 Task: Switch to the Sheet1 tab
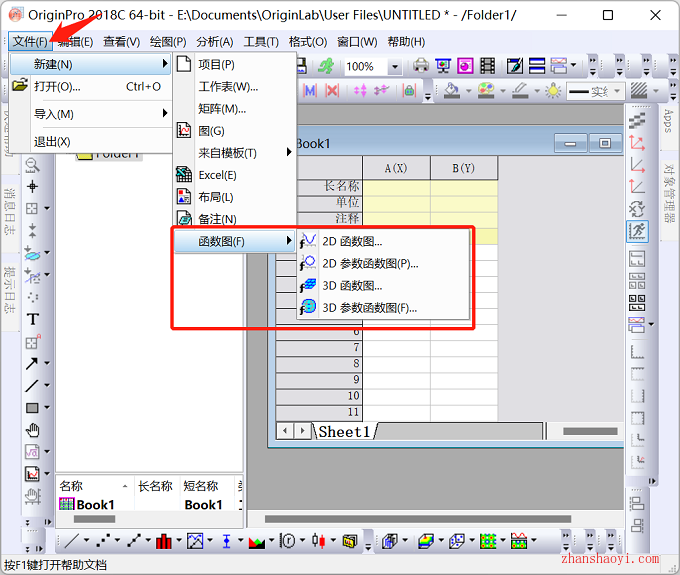pos(344,431)
